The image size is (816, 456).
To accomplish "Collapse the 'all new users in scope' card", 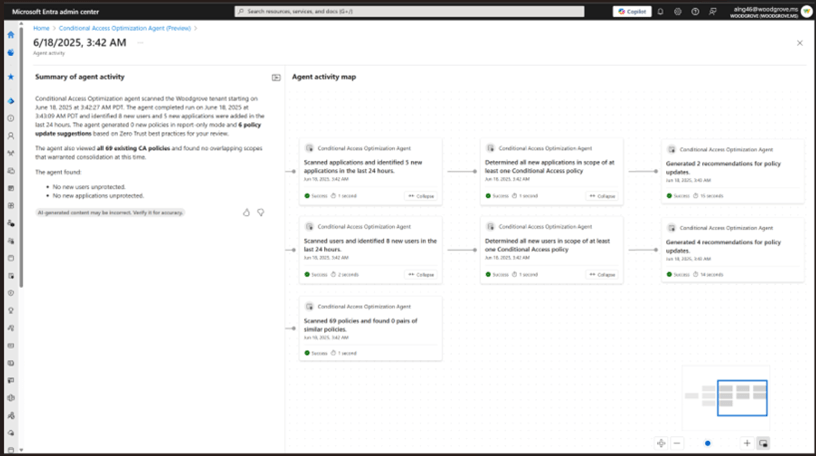I will 602,274.
